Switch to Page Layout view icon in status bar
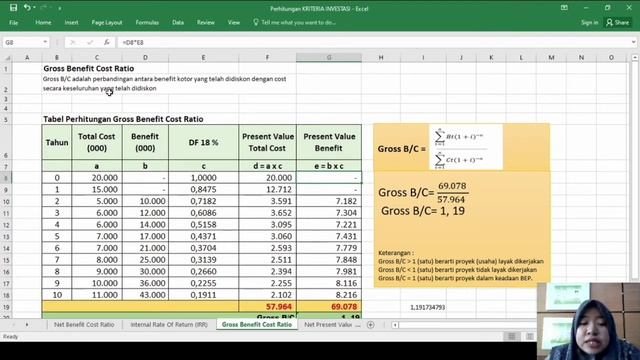Viewport: 640px width, 360px height. pyautogui.click(x=530, y=336)
